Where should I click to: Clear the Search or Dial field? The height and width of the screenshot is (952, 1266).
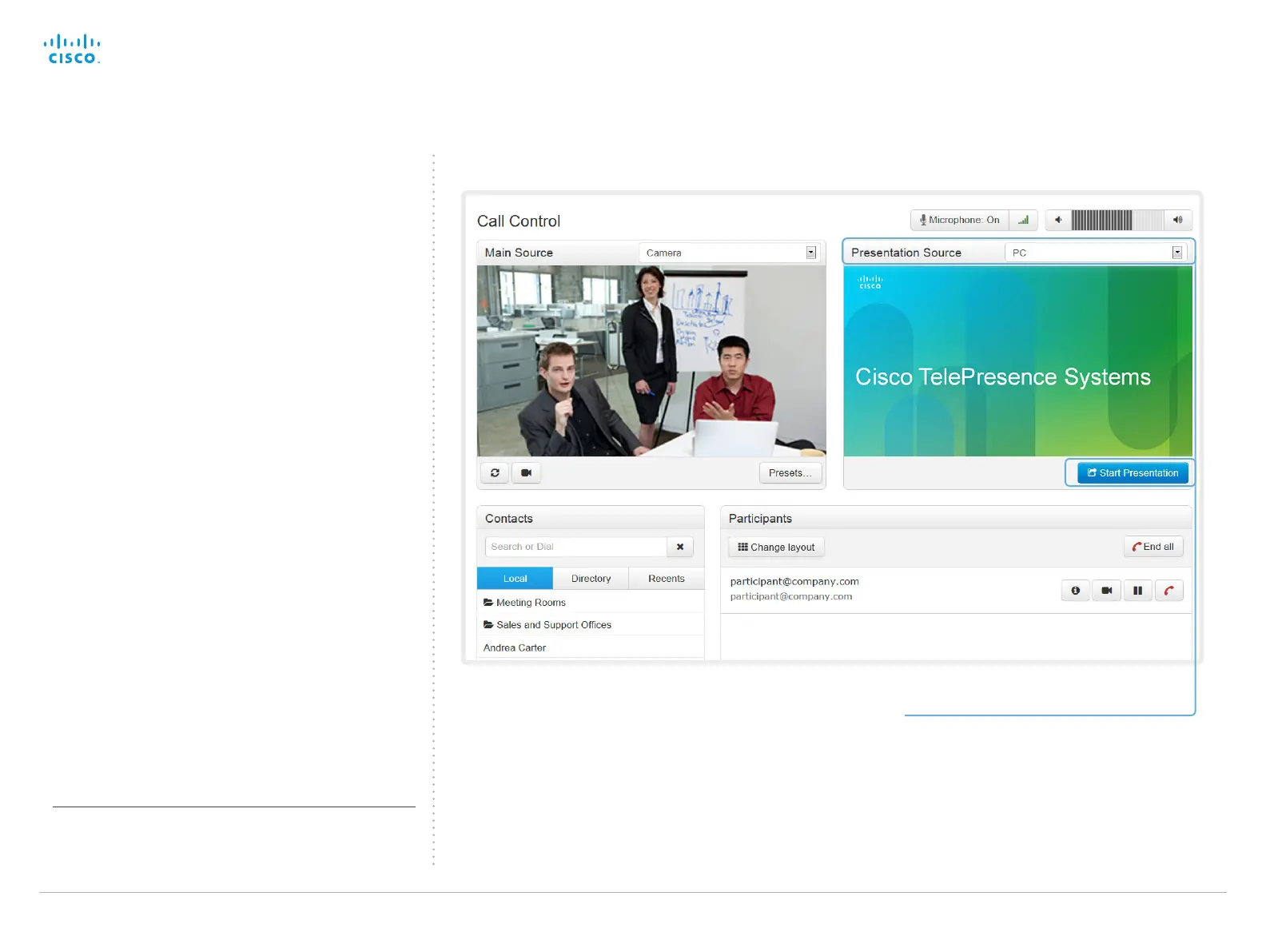pyautogui.click(x=680, y=547)
